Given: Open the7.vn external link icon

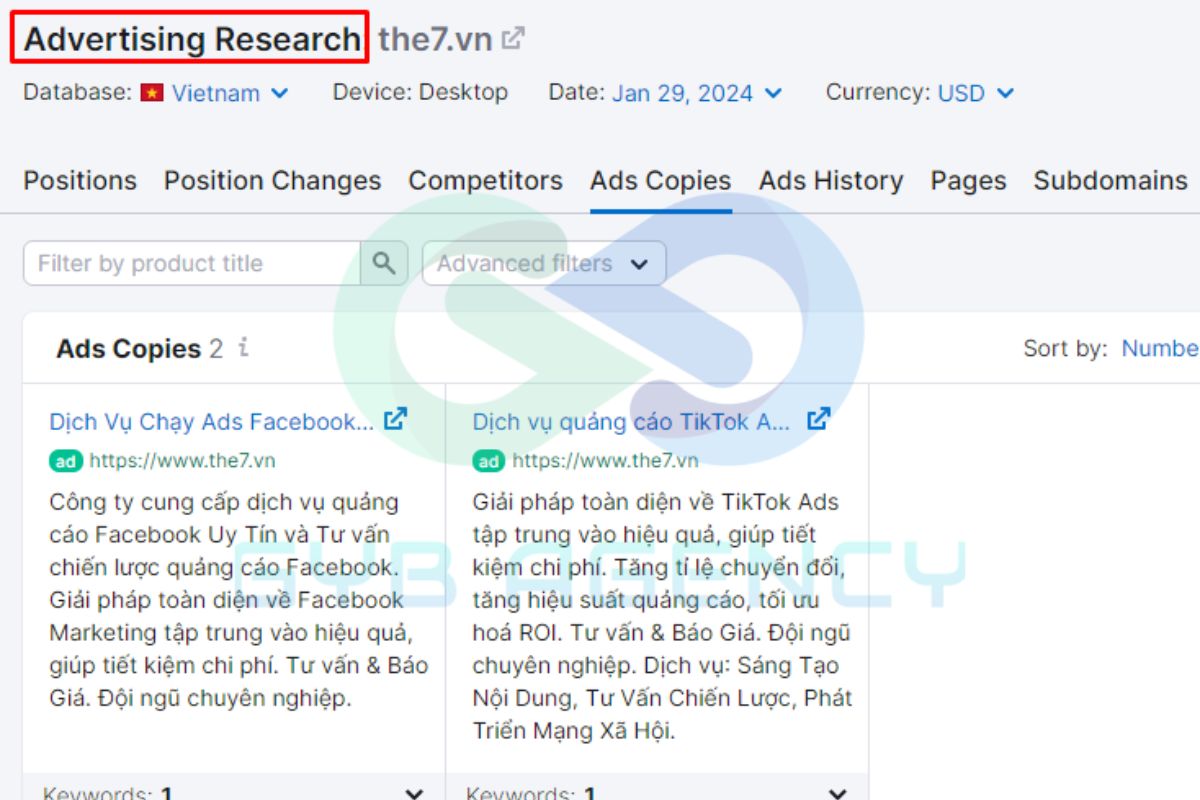Looking at the screenshot, I should click(x=513, y=39).
